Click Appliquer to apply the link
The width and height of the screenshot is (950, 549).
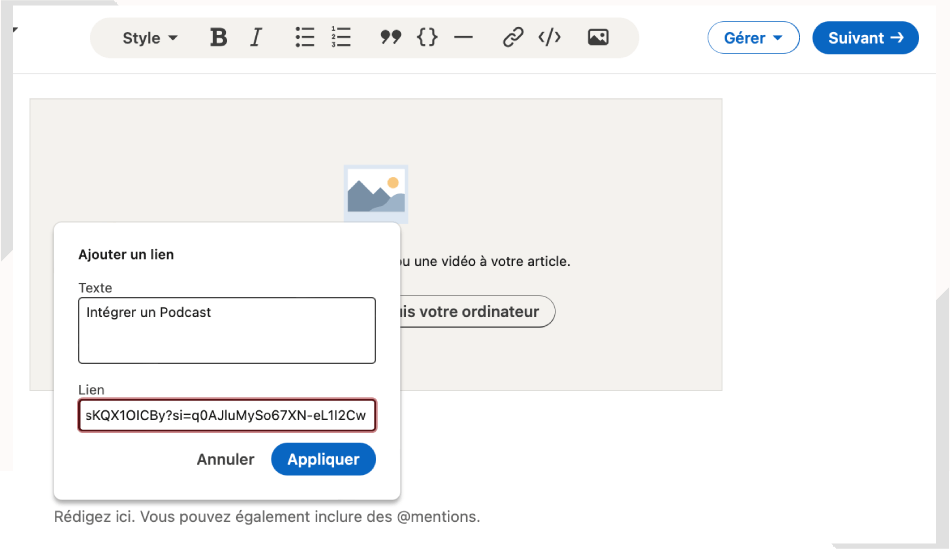click(323, 460)
